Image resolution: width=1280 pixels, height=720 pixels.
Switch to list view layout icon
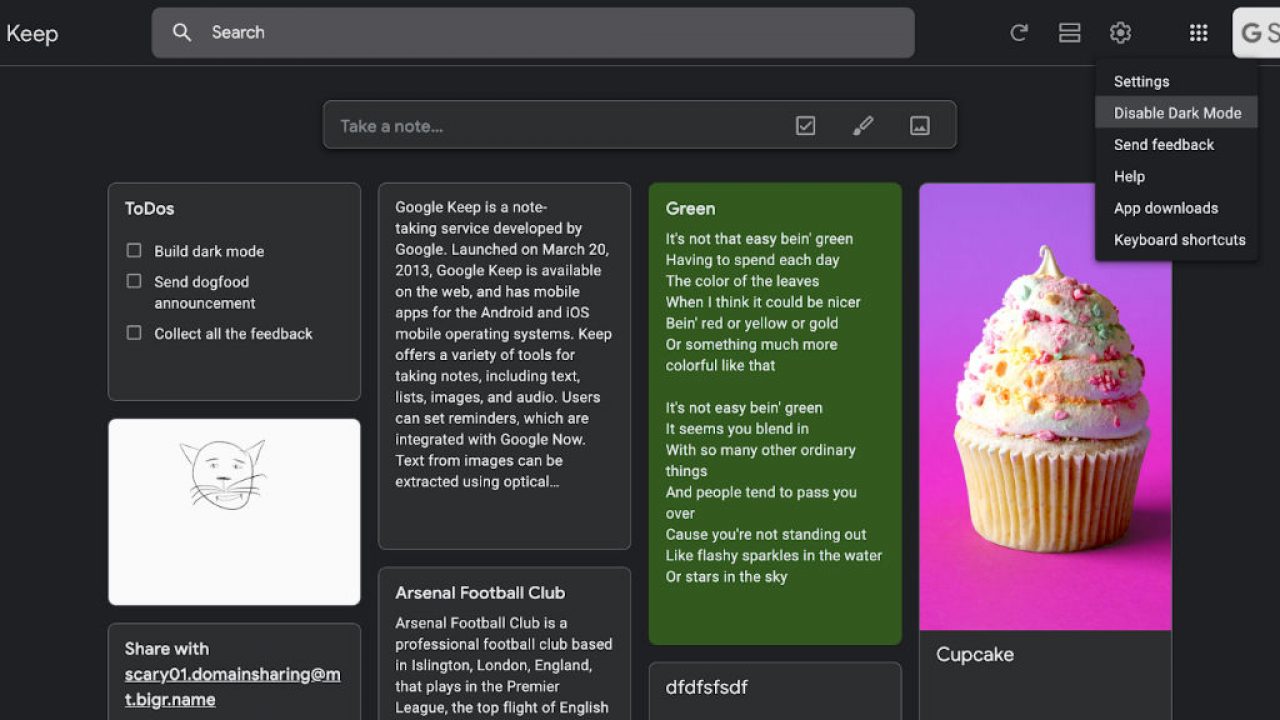coord(1069,33)
